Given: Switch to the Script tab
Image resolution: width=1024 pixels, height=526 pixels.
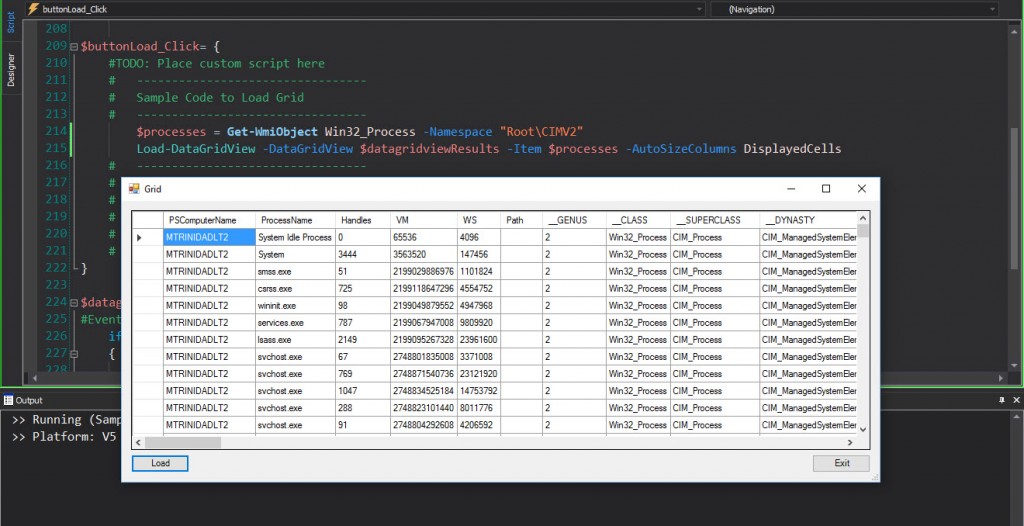Looking at the screenshot, I should pos(10,22).
